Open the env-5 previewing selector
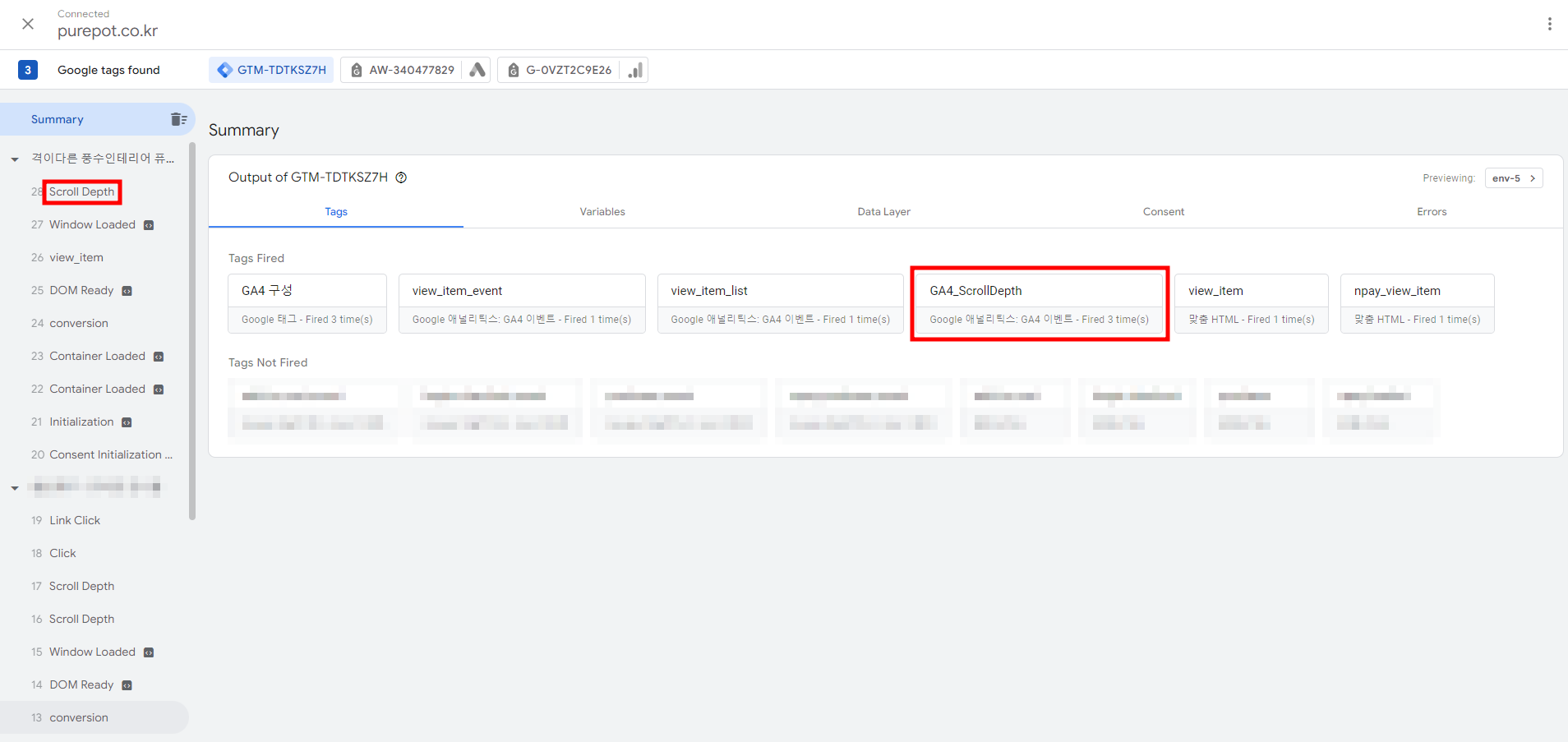 tap(1514, 178)
